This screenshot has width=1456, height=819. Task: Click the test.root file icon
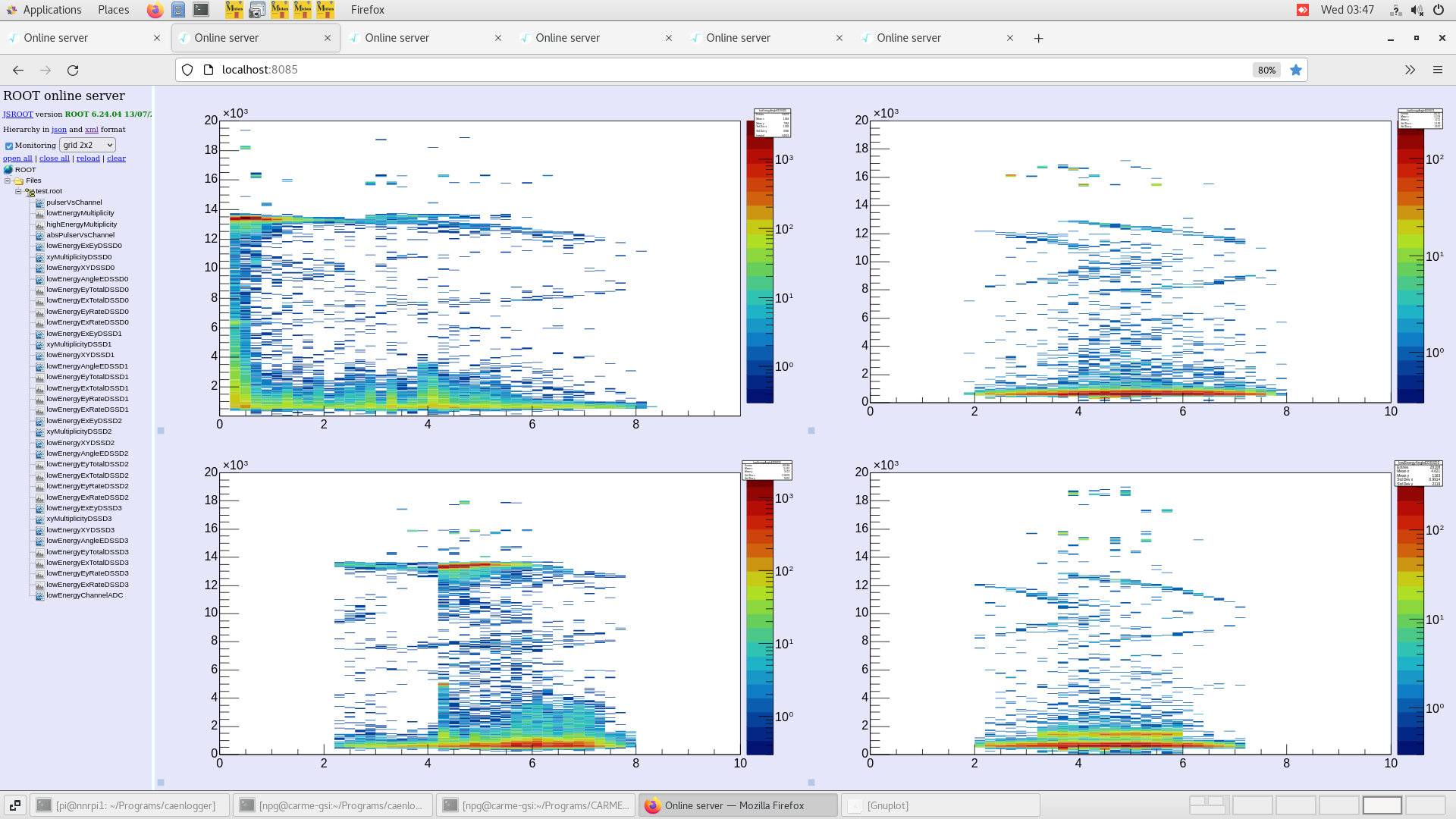point(30,192)
